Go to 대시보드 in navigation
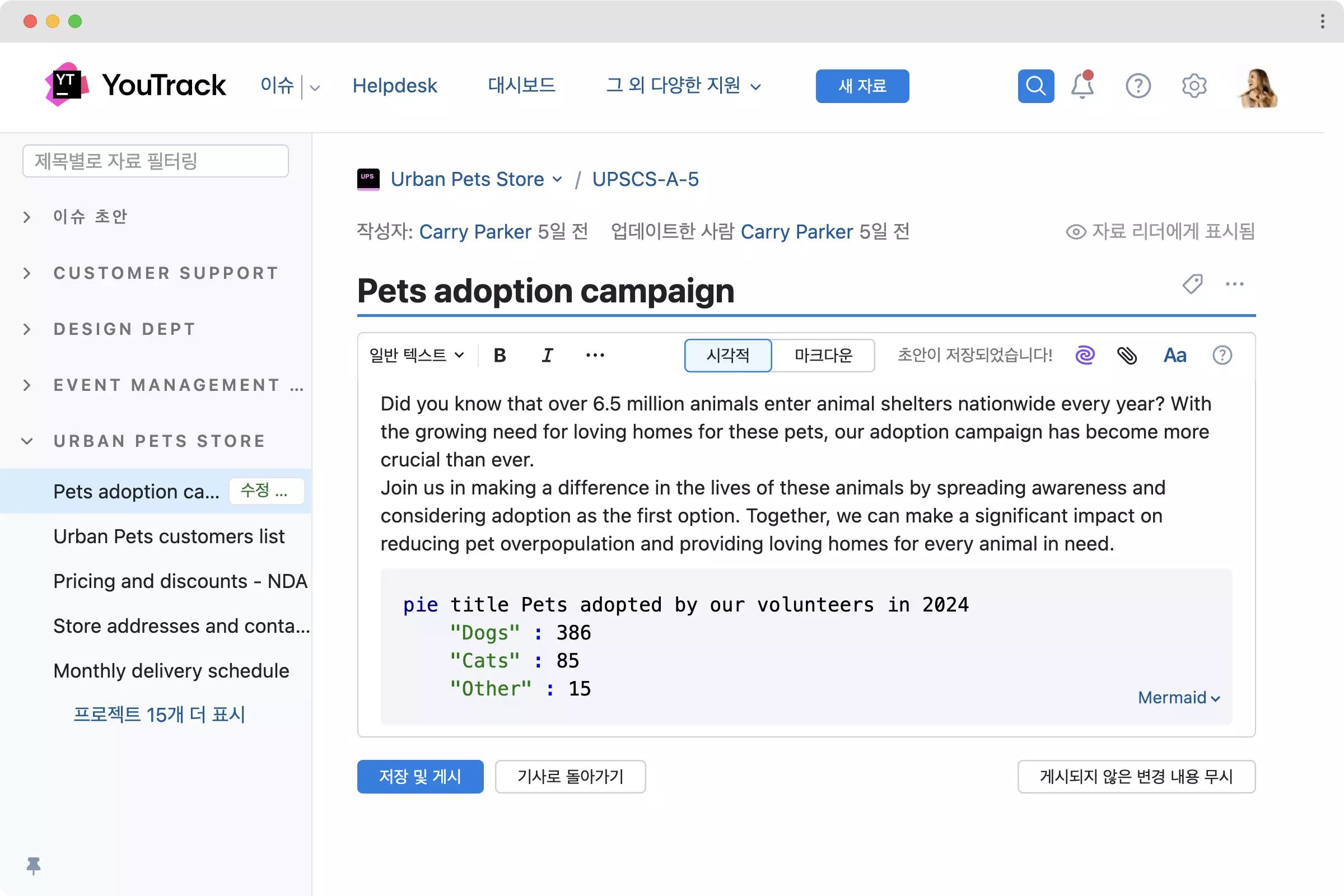Viewport: 1344px width, 896px height. (x=521, y=86)
